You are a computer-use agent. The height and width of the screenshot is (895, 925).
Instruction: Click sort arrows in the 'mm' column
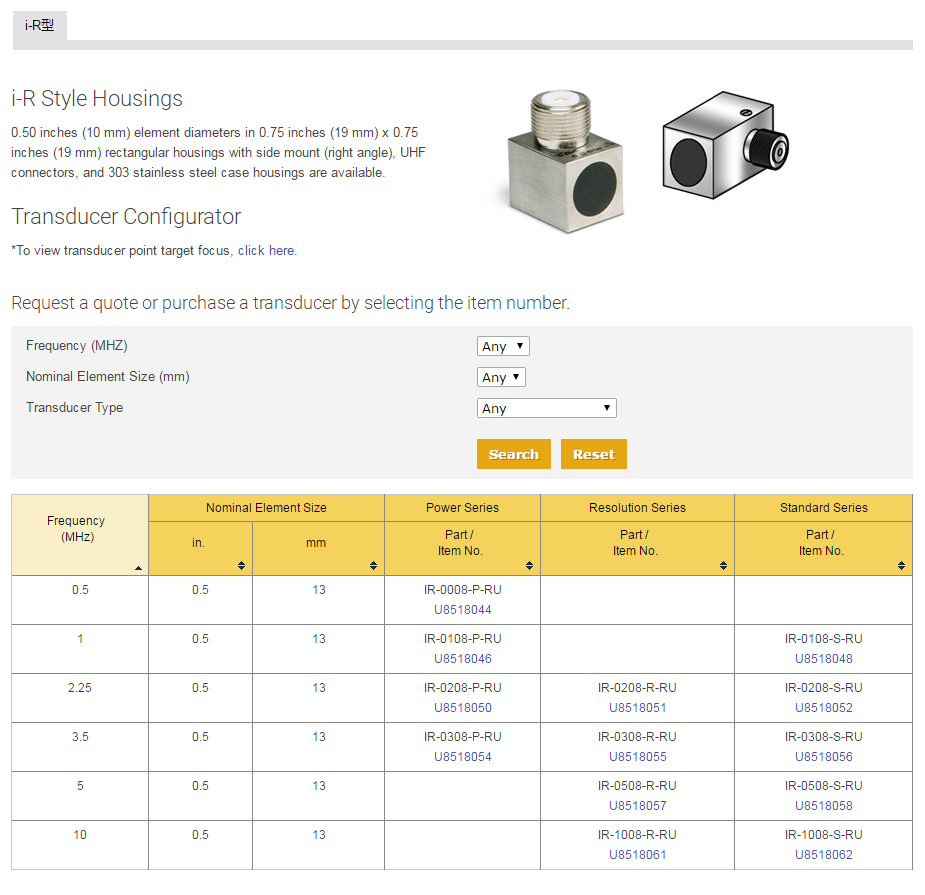pos(373,566)
